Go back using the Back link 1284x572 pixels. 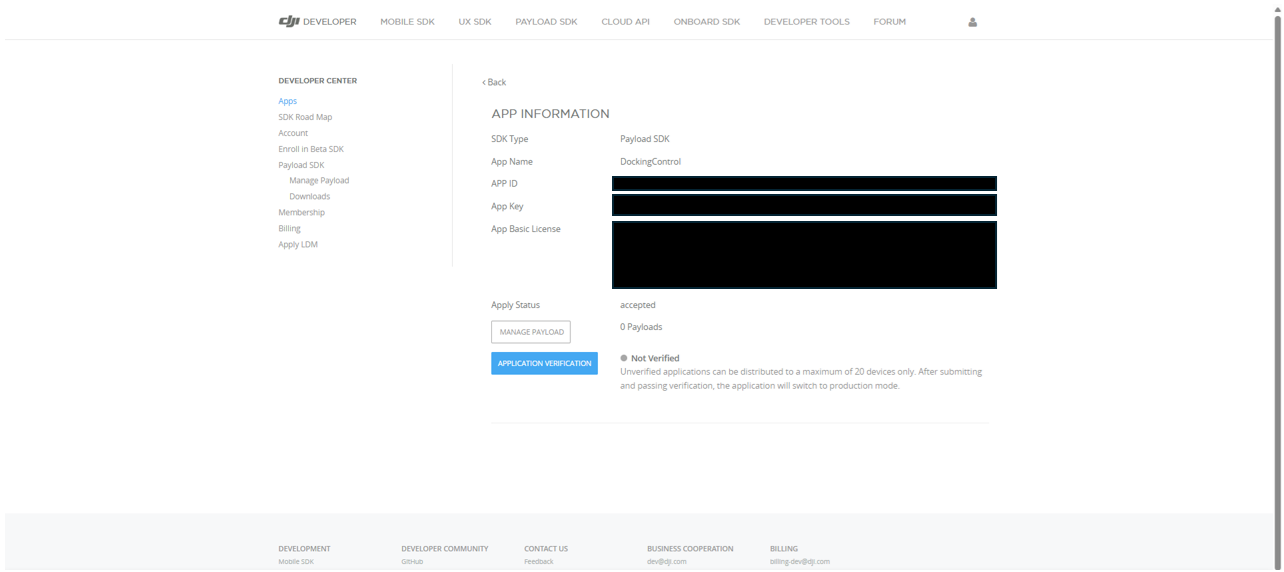point(494,82)
